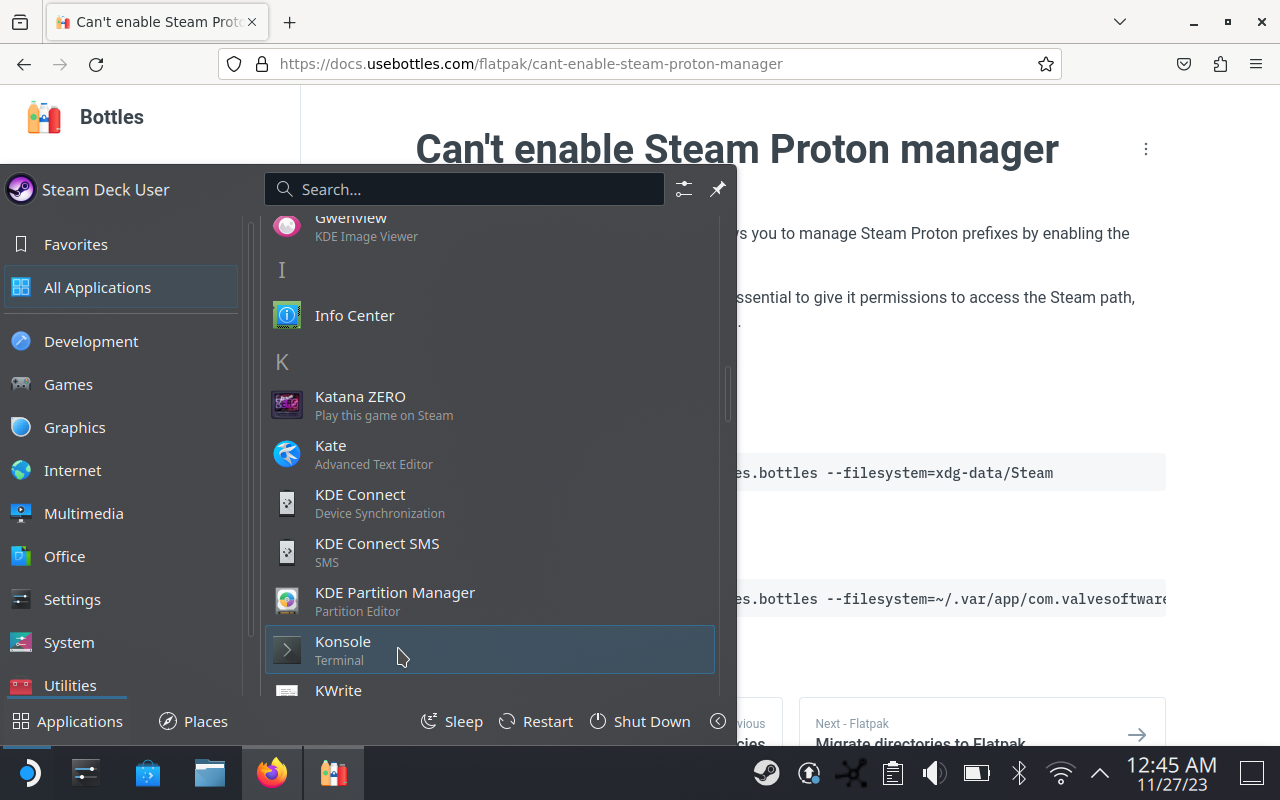Open Firefox extensions button

coord(1220,64)
